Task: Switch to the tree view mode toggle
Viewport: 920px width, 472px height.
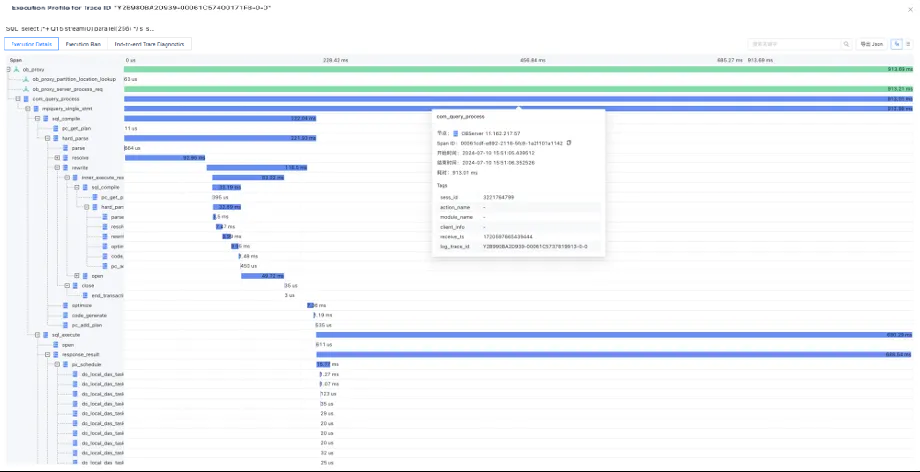Action: tap(896, 44)
